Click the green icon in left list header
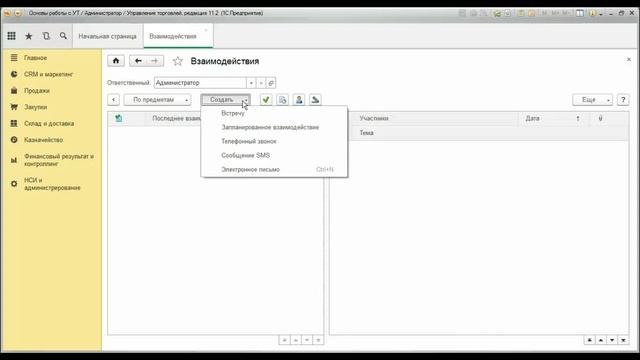The image size is (640, 360). tap(118, 118)
